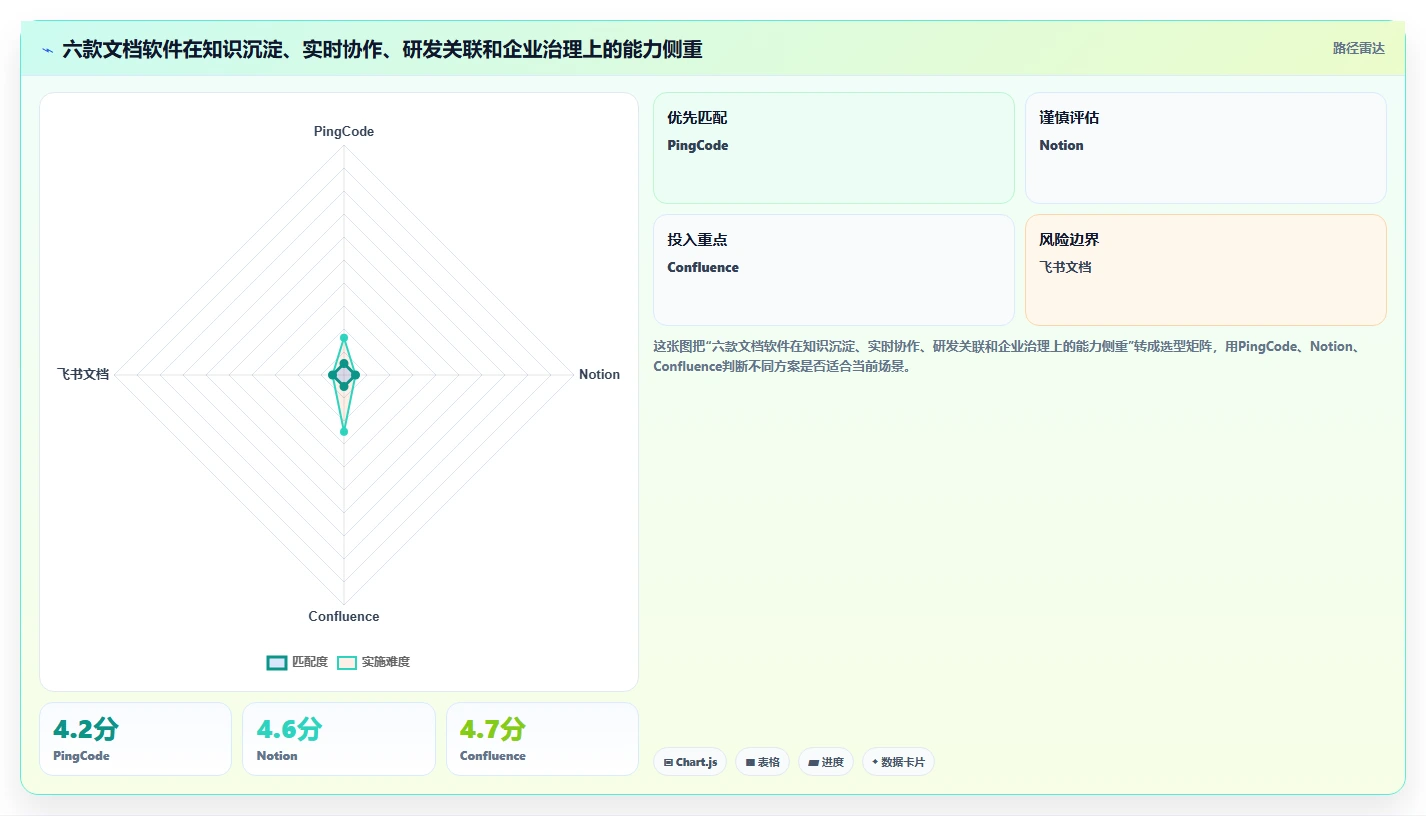Click the PingCode axis label on the radar
This screenshot has height=816, width=1426.
click(x=344, y=131)
